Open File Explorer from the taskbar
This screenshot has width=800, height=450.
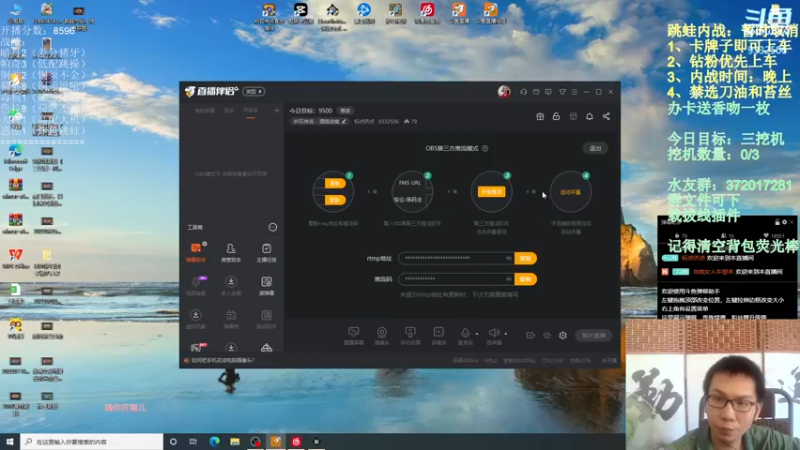coord(235,441)
